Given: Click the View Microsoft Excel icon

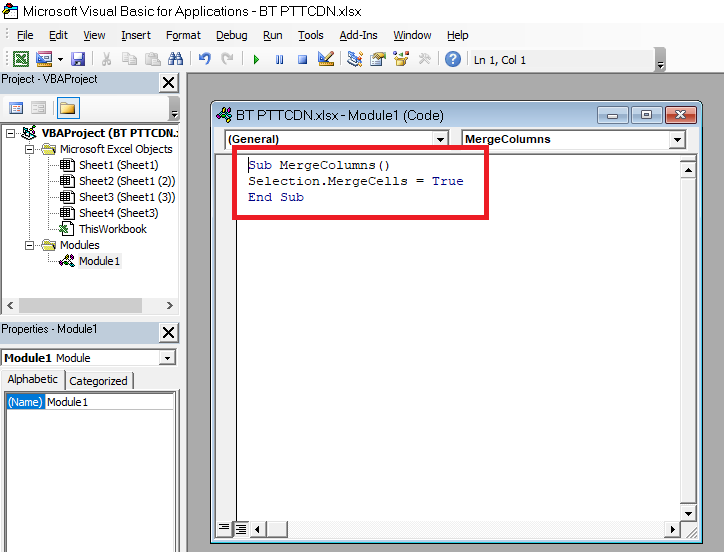Looking at the screenshot, I should point(21,59).
